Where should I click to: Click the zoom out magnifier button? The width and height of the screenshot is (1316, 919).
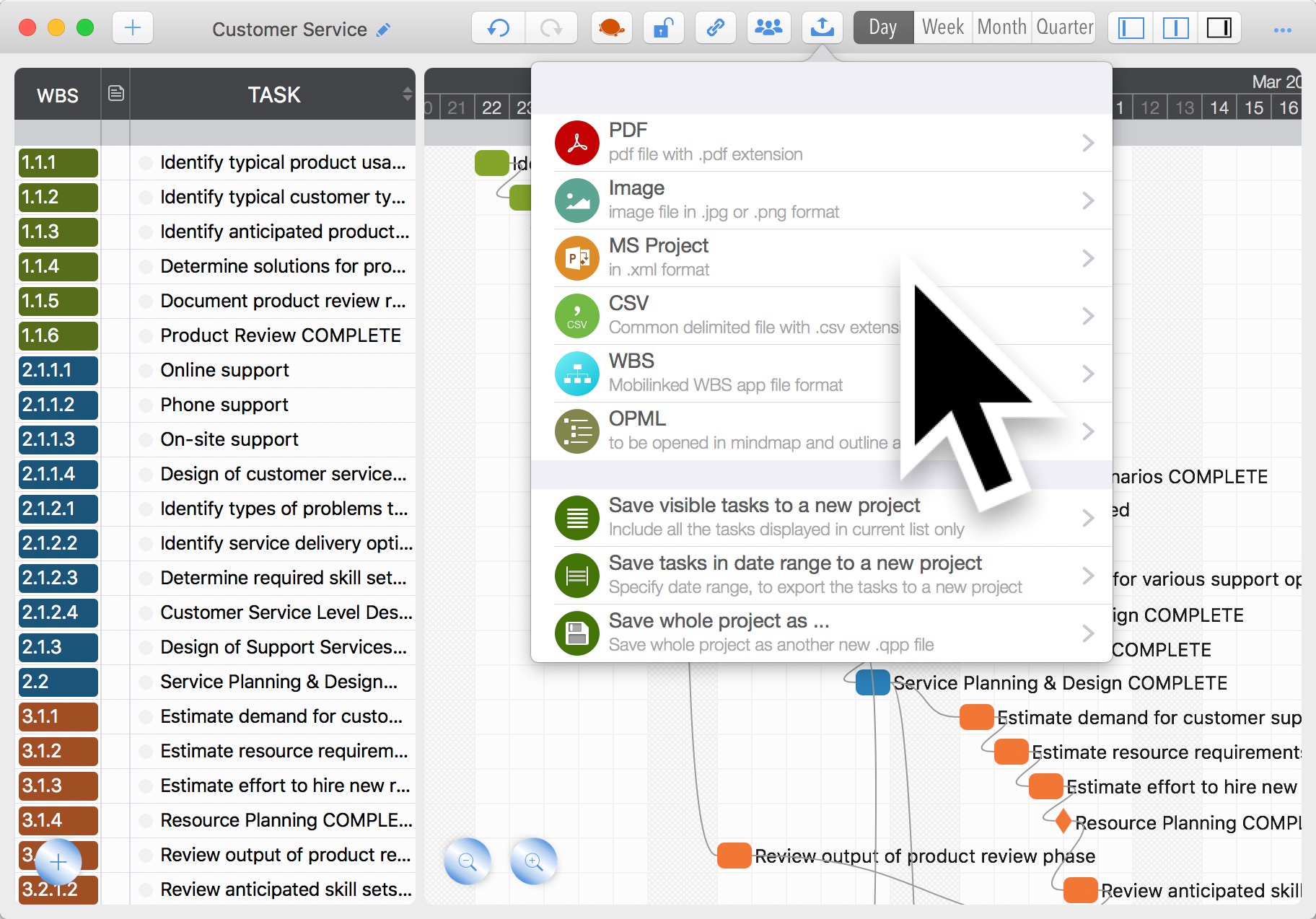click(468, 861)
